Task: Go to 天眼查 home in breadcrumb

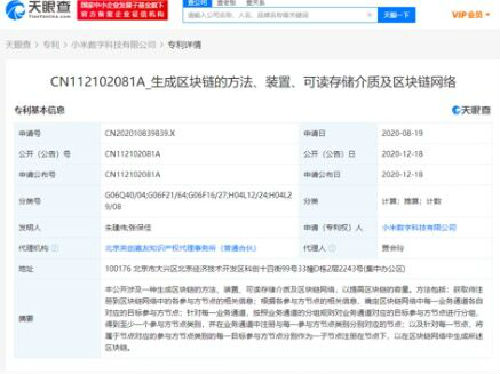Action: click(19, 44)
